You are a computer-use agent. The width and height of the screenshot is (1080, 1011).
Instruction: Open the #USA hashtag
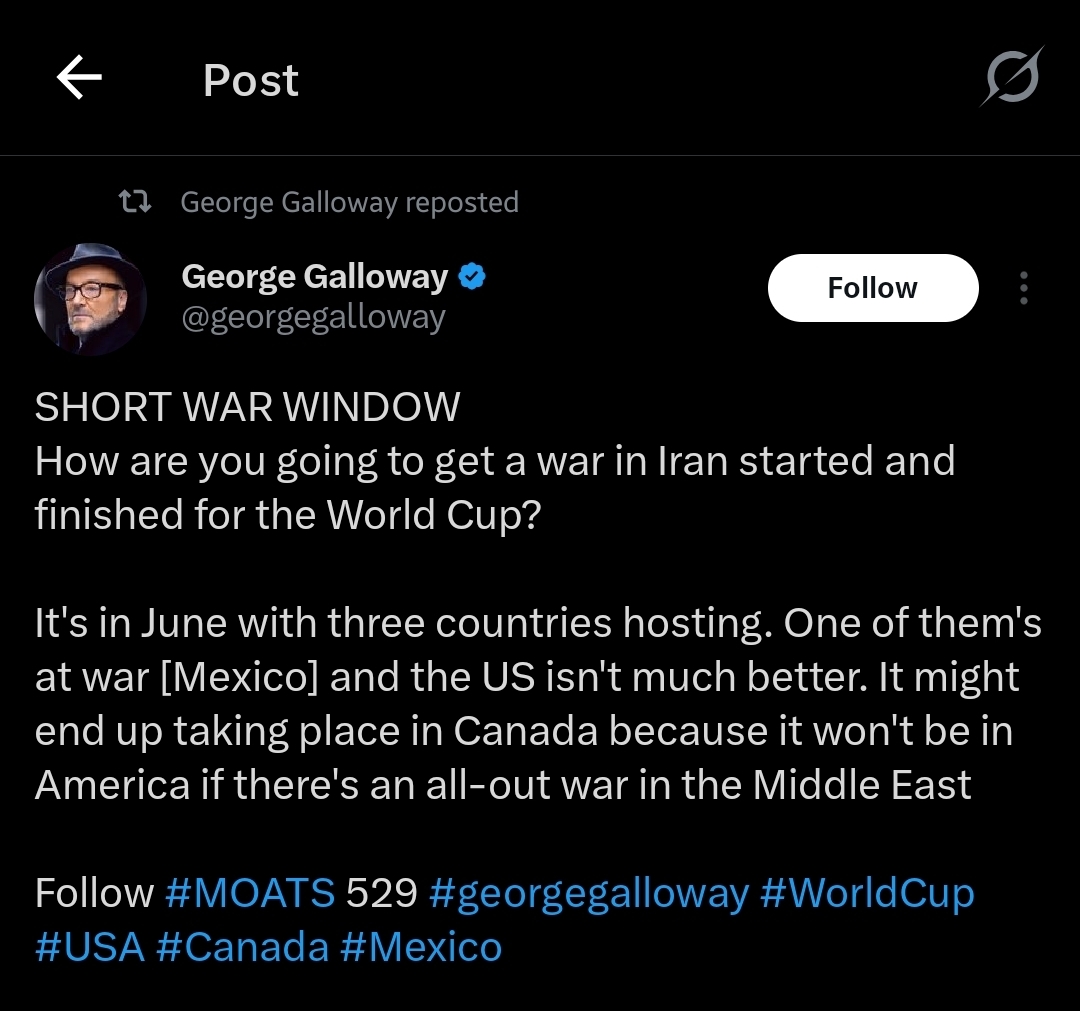[90, 946]
